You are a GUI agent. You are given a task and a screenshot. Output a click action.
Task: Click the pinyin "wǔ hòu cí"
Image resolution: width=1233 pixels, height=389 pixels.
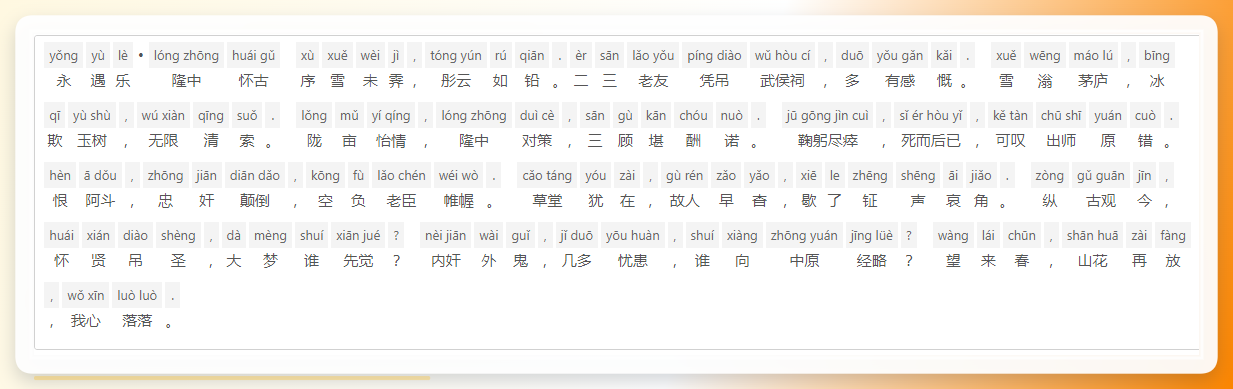(783, 55)
